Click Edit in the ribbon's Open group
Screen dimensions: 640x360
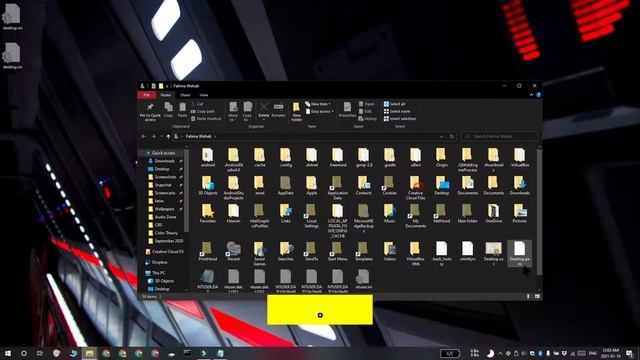point(365,111)
